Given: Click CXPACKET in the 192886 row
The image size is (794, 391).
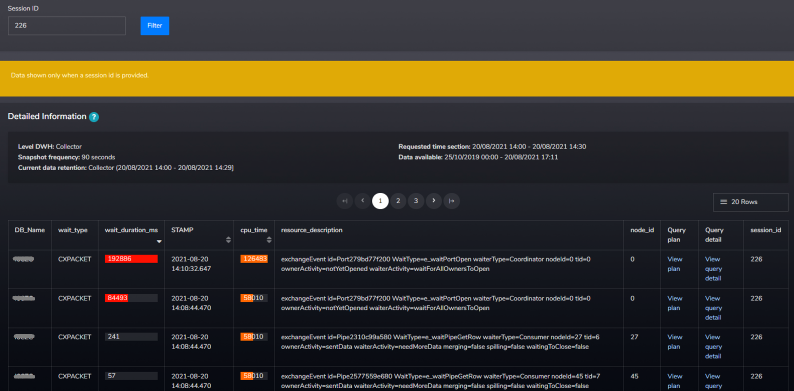Looking at the screenshot, I should [74, 259].
